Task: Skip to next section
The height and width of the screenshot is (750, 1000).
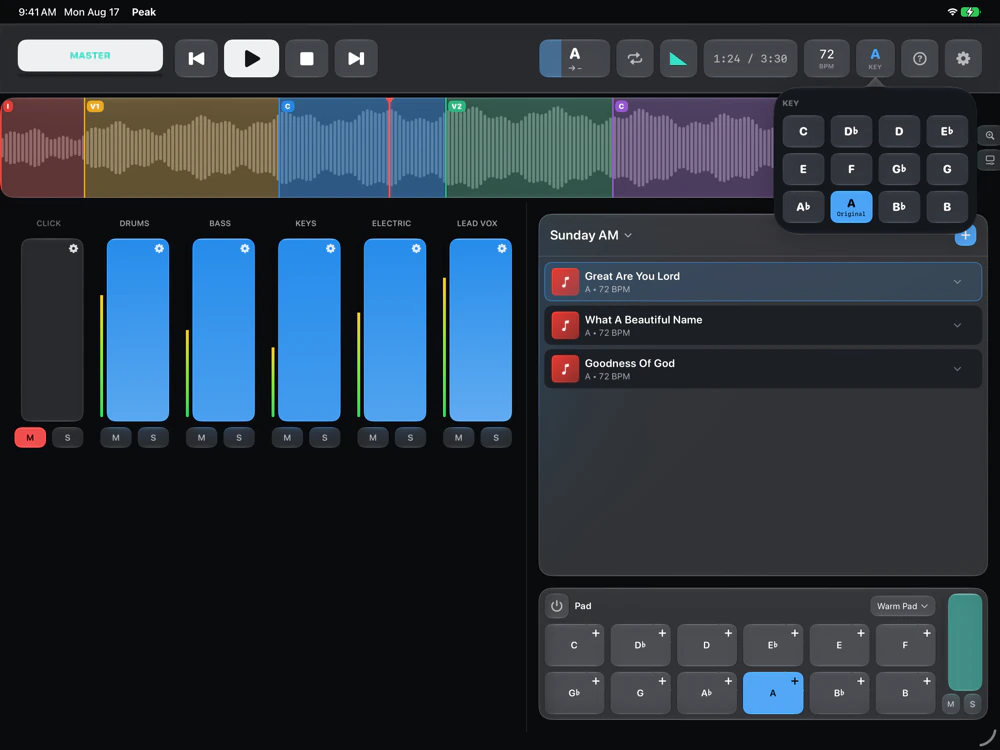Action: [356, 59]
